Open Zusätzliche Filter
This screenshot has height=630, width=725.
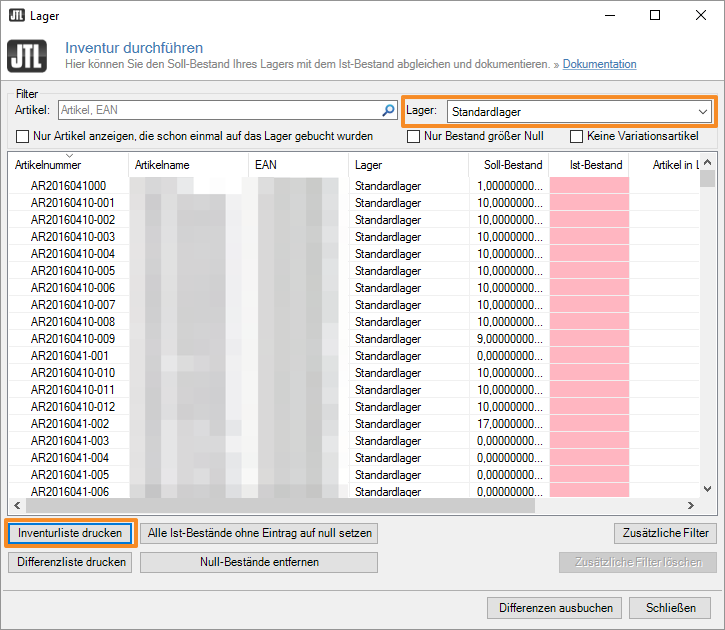[665, 533]
